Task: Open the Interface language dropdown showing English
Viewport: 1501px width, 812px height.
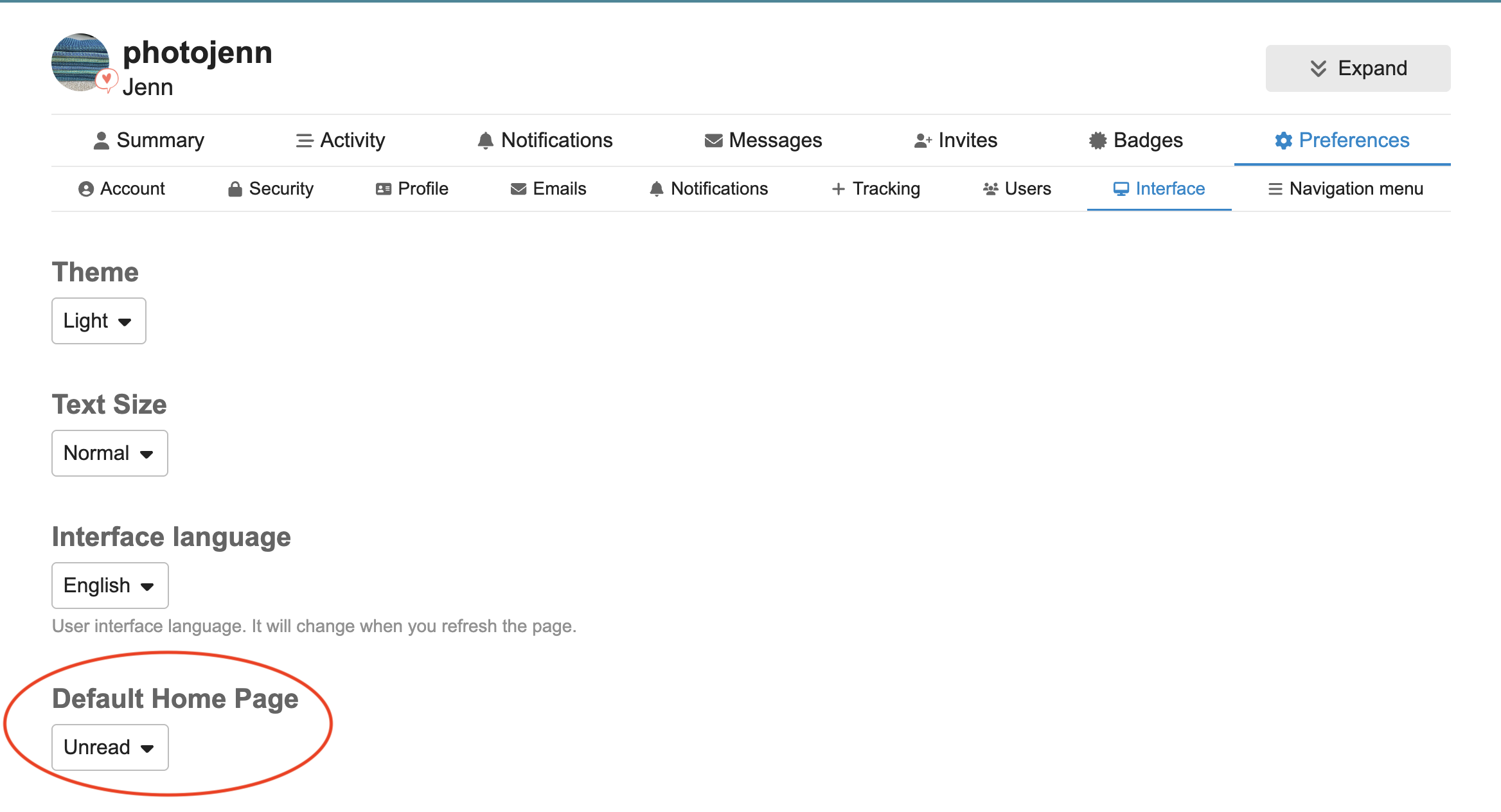Action: pyautogui.click(x=110, y=585)
